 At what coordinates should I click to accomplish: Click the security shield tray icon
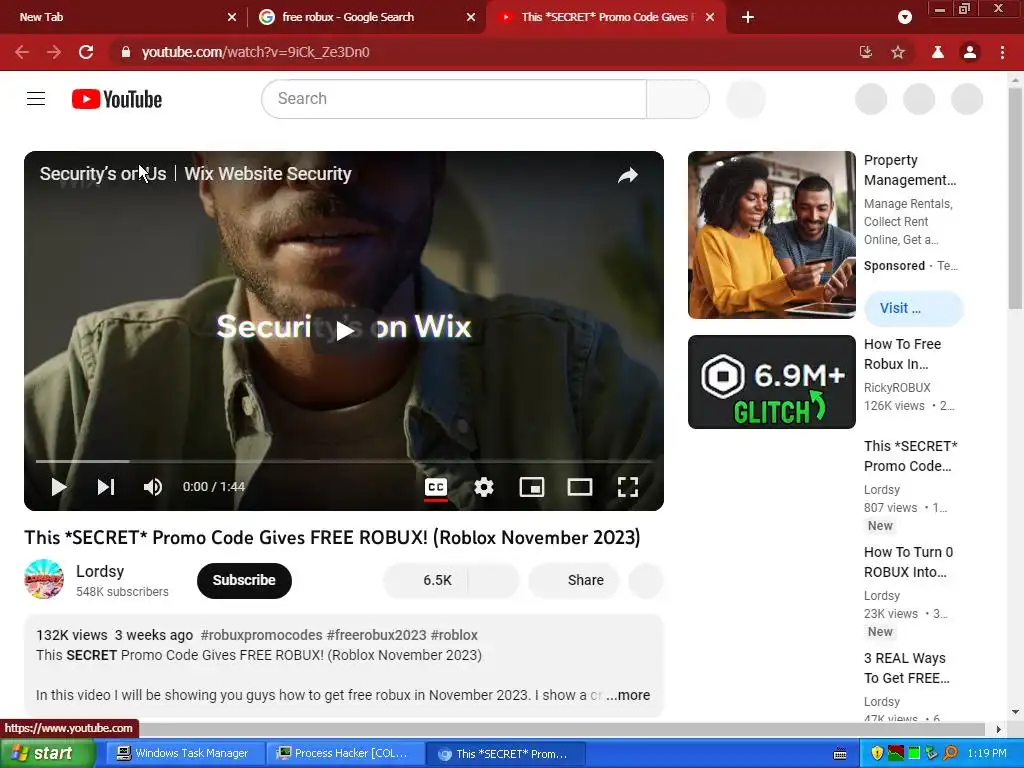coord(877,753)
